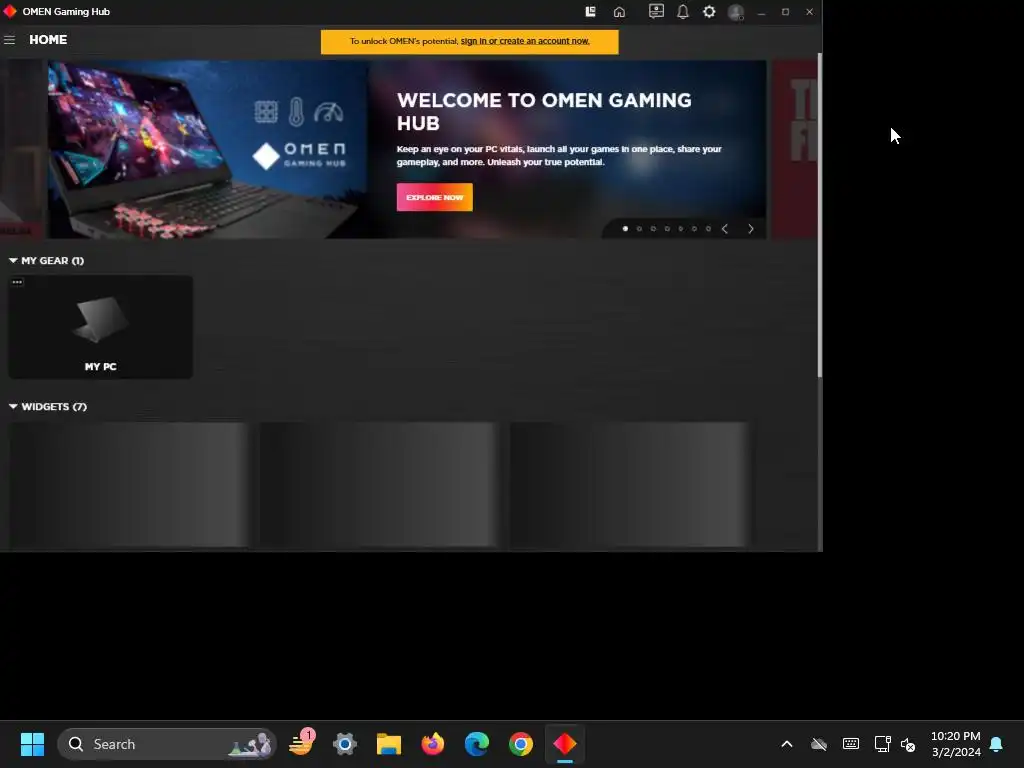Click the OMEN Gaming Hub app logo
Screen dimensions: 1024x768
(10, 11)
